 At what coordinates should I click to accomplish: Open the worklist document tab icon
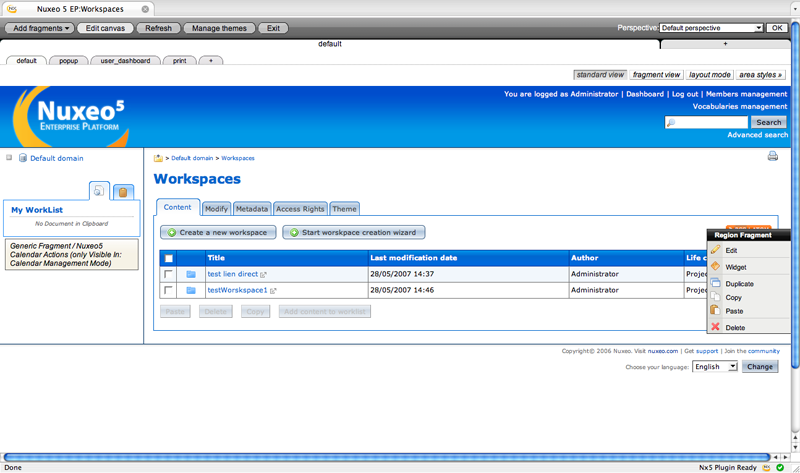coord(99,191)
